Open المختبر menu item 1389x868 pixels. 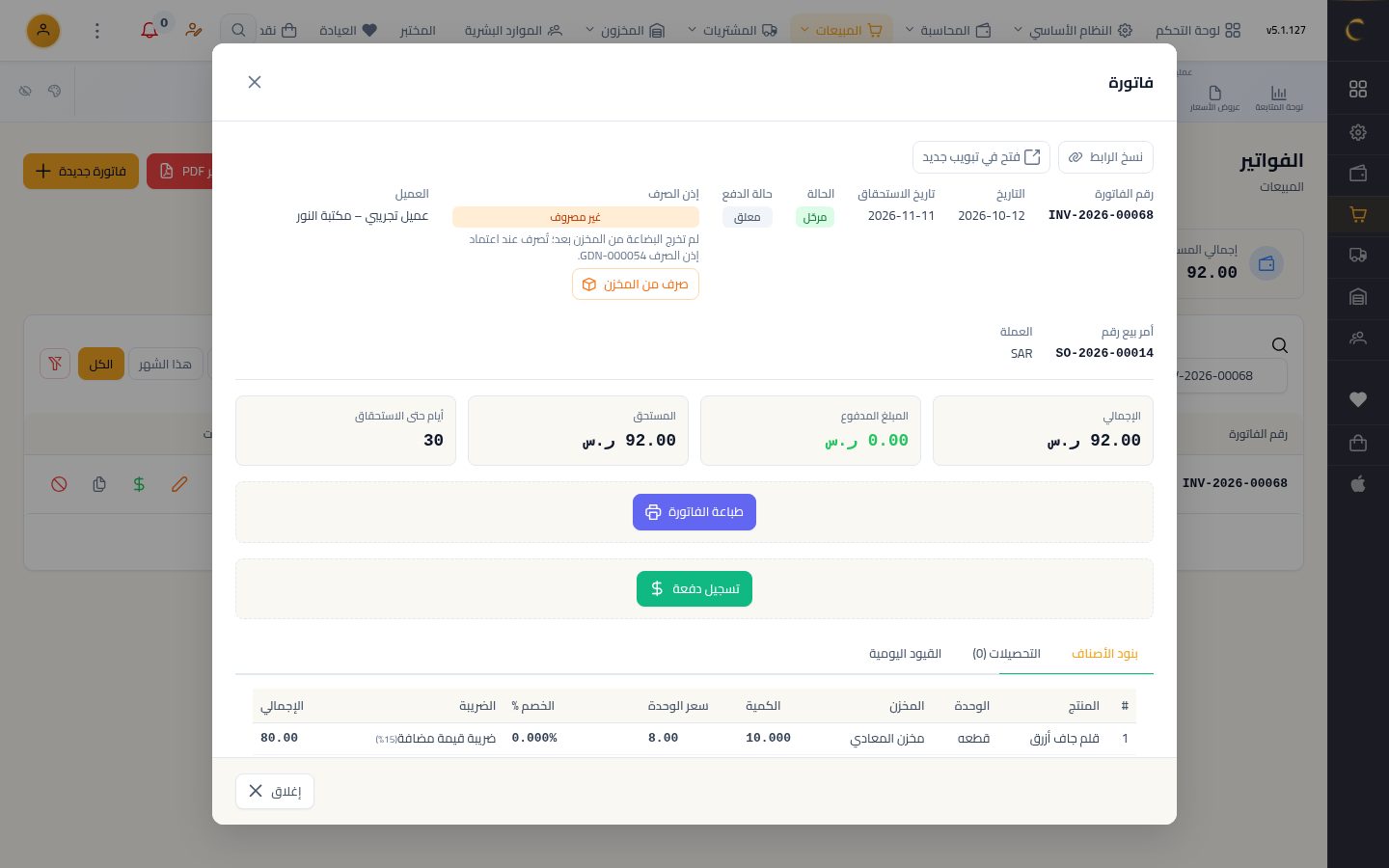[418, 30]
